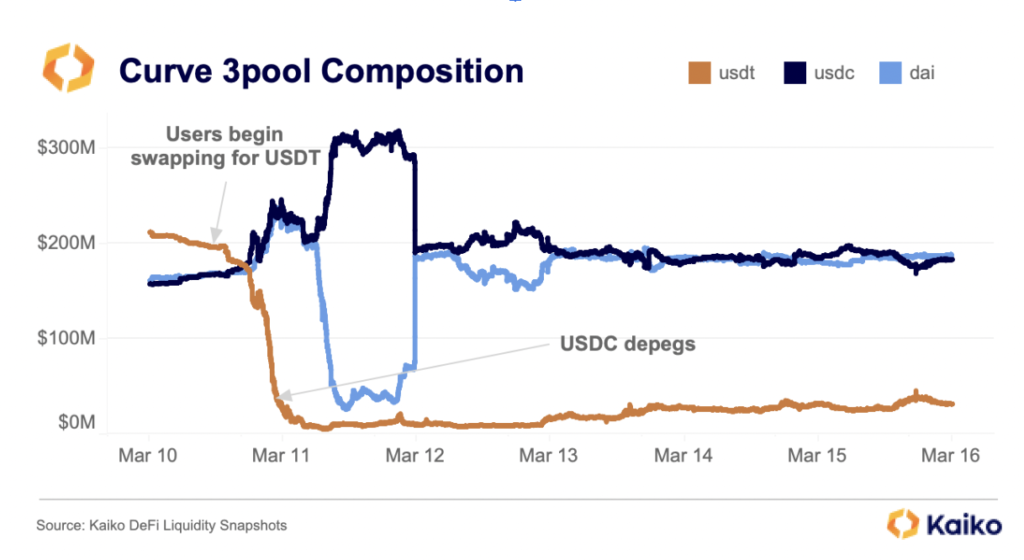Click the $0M y-axis label
Viewport: 1024px width, 560px height.
pyautogui.click(x=73, y=425)
